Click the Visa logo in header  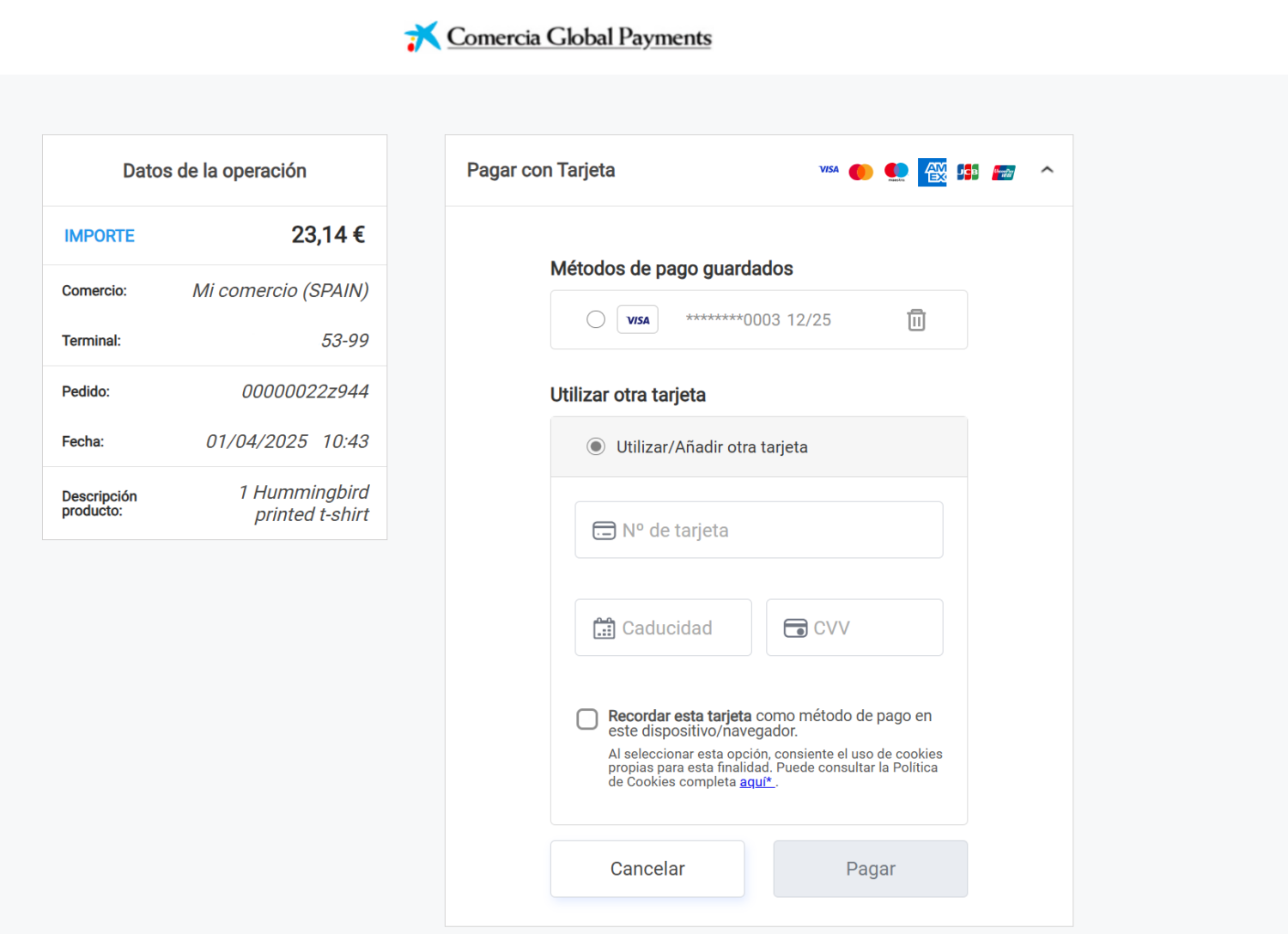[x=829, y=170]
